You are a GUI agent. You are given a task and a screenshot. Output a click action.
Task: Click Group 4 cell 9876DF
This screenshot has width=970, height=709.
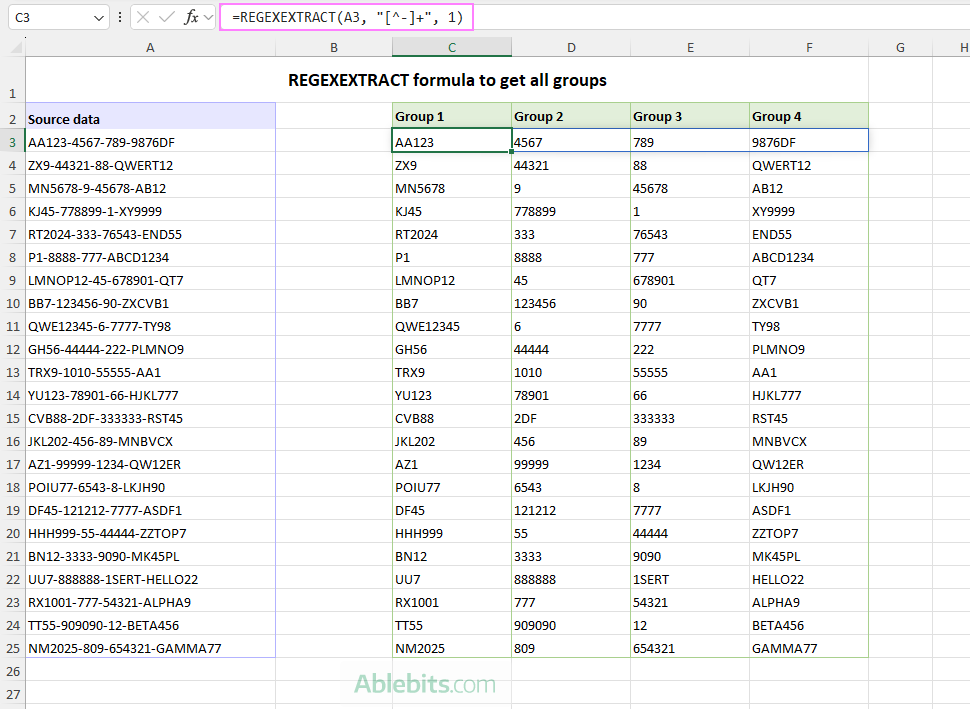(x=809, y=142)
